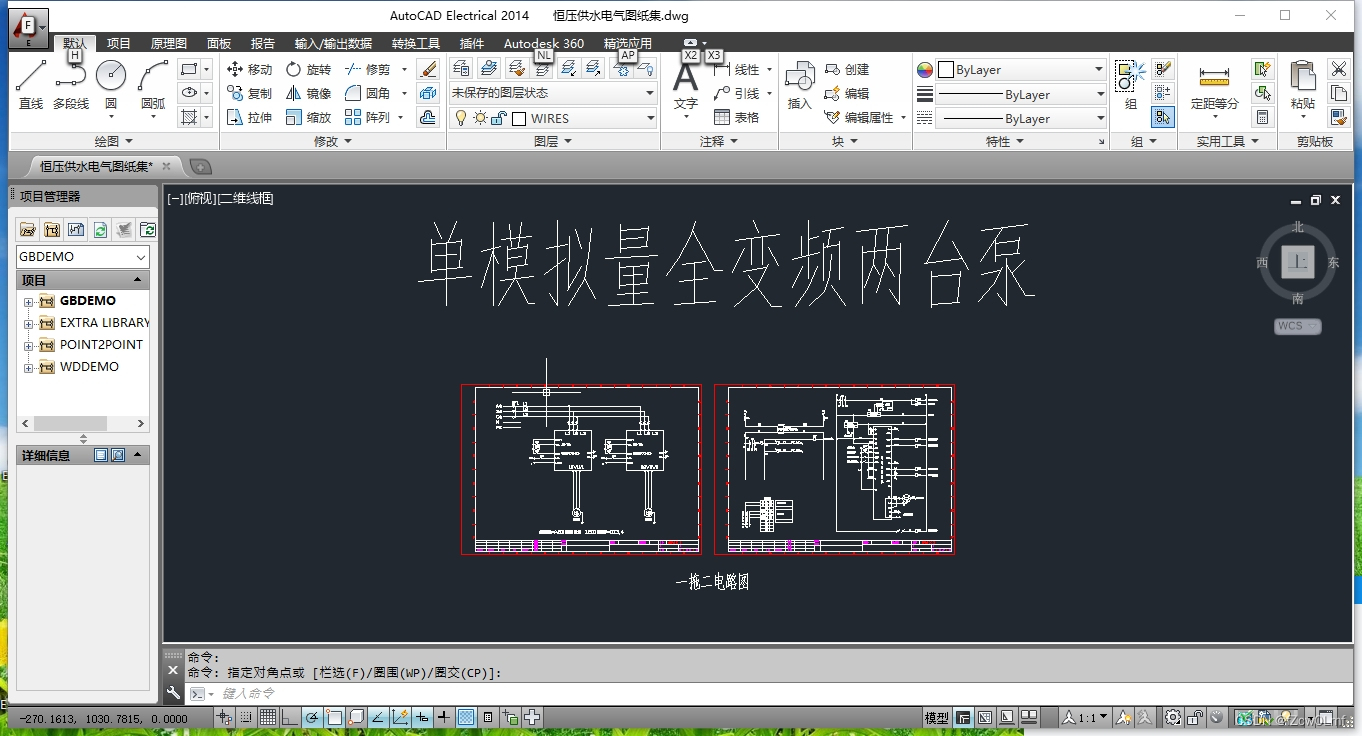This screenshot has width=1362, height=736.
Task: Click the erase brush icon in 修改 panel
Action: pyautogui.click(x=428, y=69)
